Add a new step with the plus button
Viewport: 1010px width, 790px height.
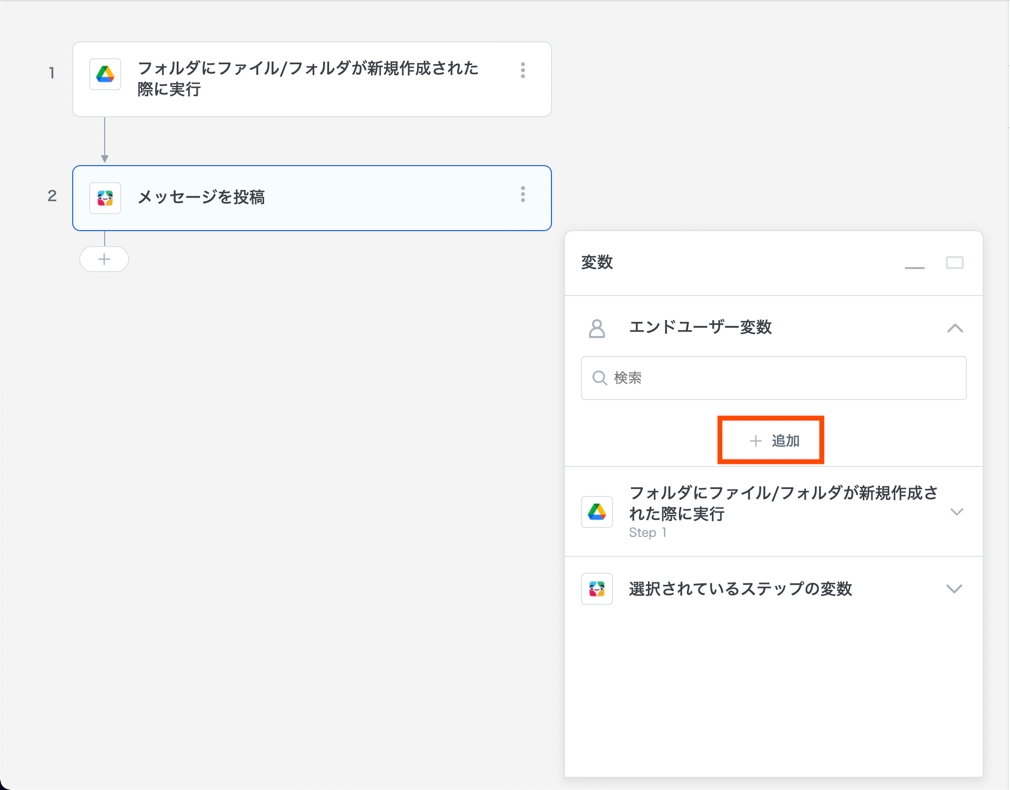pos(104,259)
